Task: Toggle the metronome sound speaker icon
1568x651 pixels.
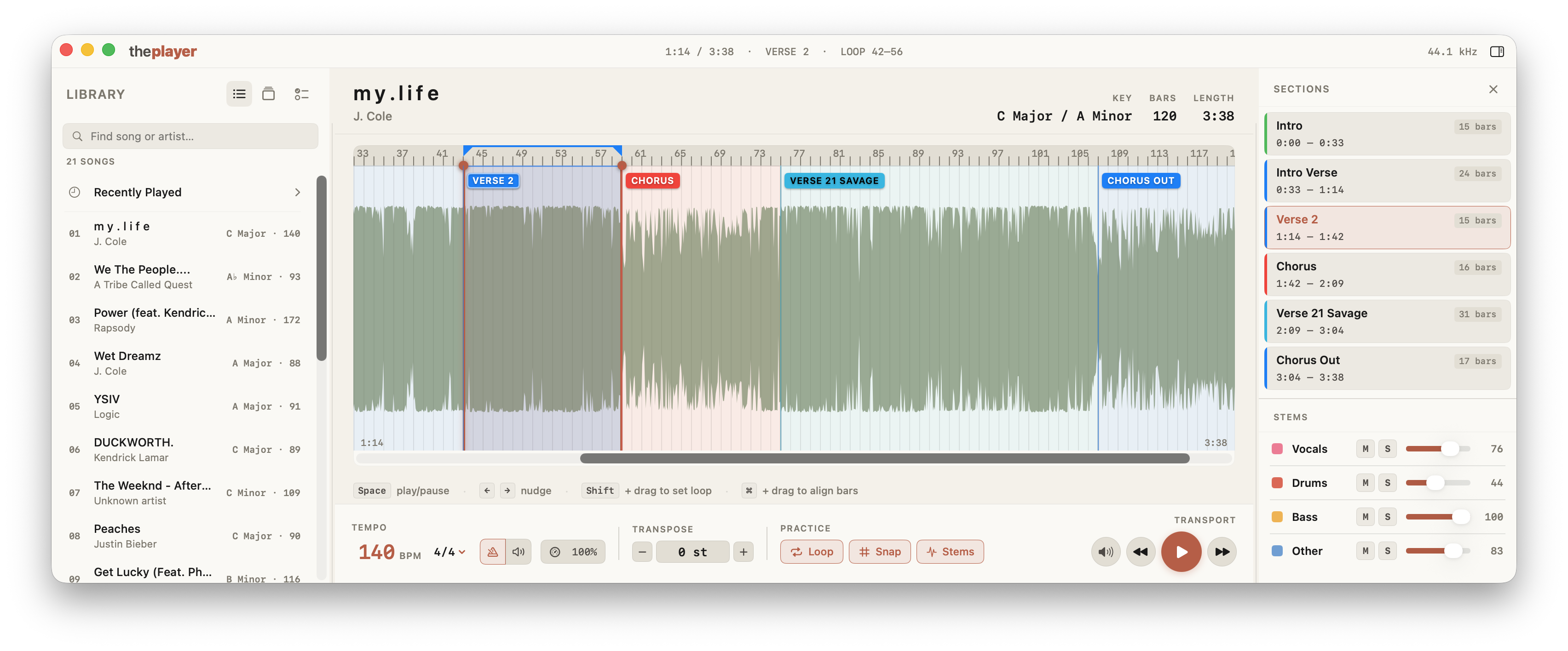Action: pos(518,552)
